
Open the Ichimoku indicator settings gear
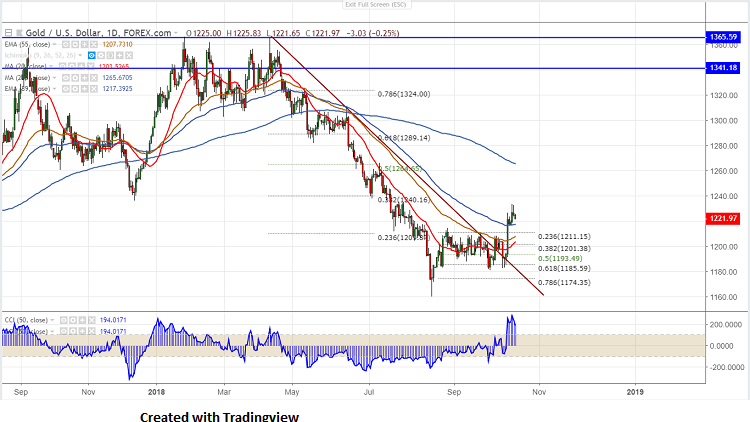(x=101, y=56)
